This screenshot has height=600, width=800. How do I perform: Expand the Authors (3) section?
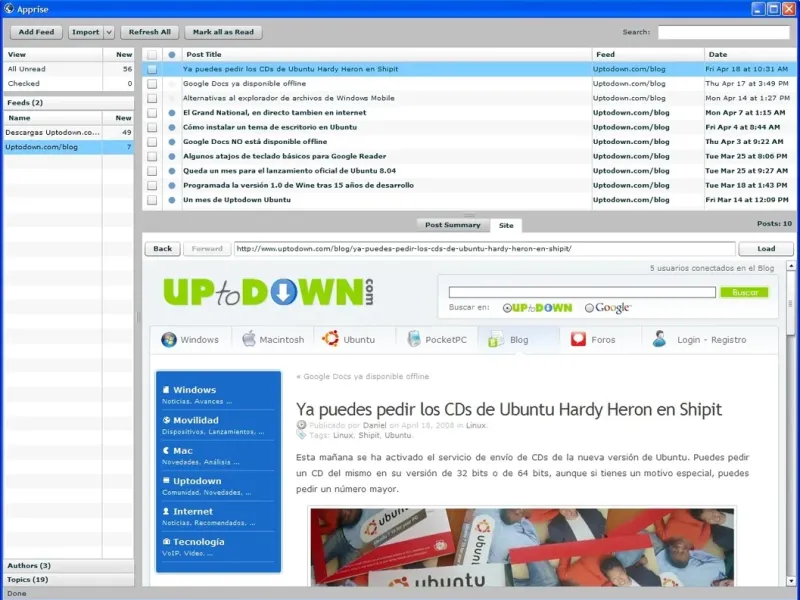68,565
